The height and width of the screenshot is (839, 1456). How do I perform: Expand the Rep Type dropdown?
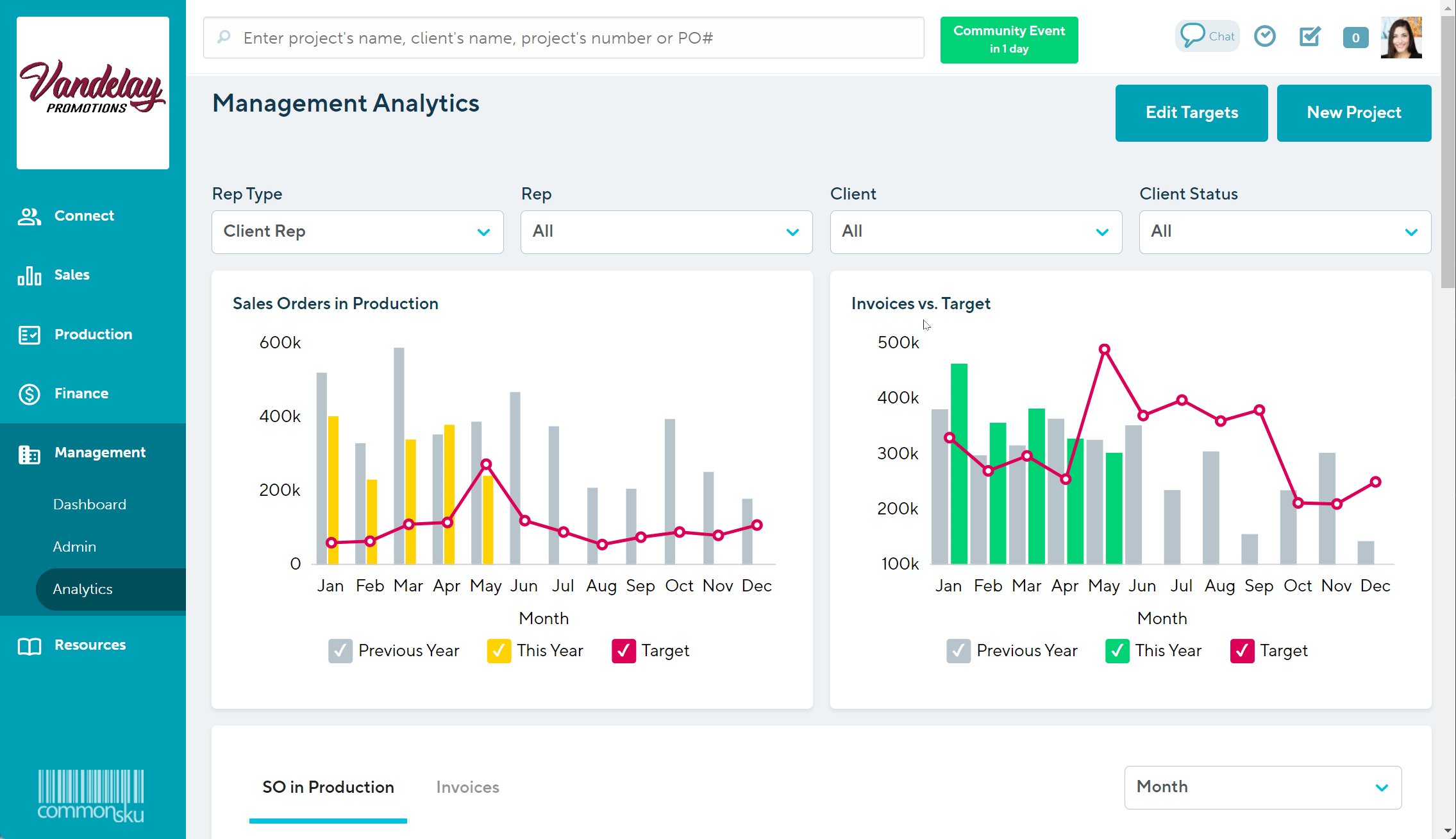(357, 232)
